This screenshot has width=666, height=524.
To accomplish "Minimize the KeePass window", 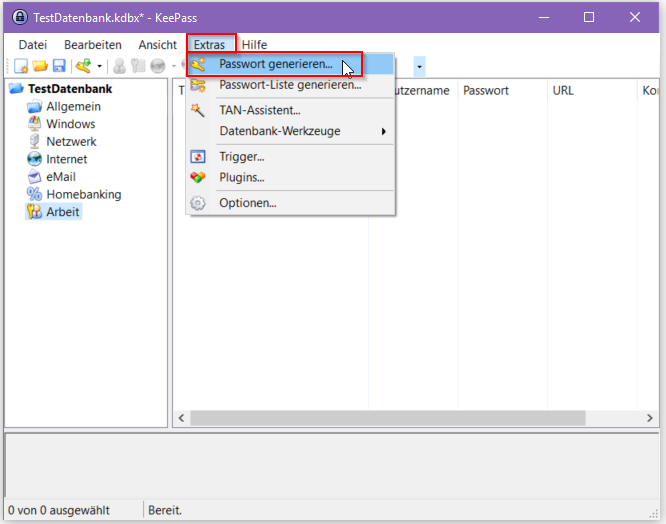I will pyautogui.click(x=544, y=17).
